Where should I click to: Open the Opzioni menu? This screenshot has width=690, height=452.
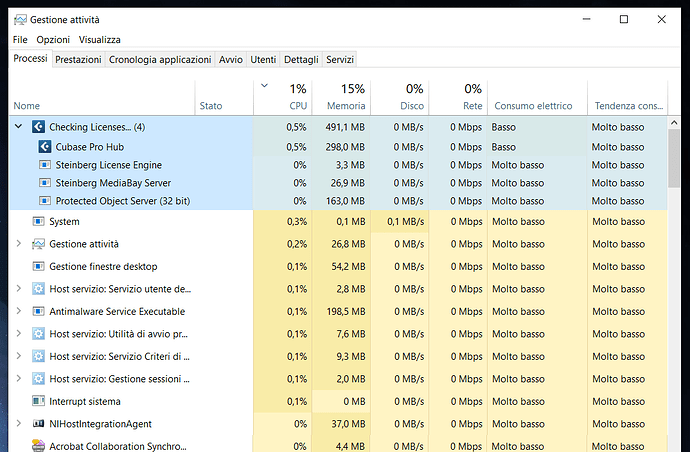[x=53, y=40]
